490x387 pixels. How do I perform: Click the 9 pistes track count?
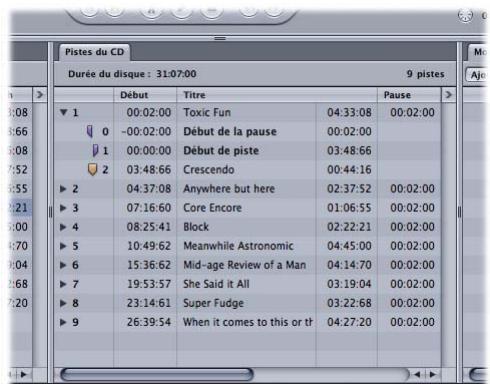[x=425, y=74]
